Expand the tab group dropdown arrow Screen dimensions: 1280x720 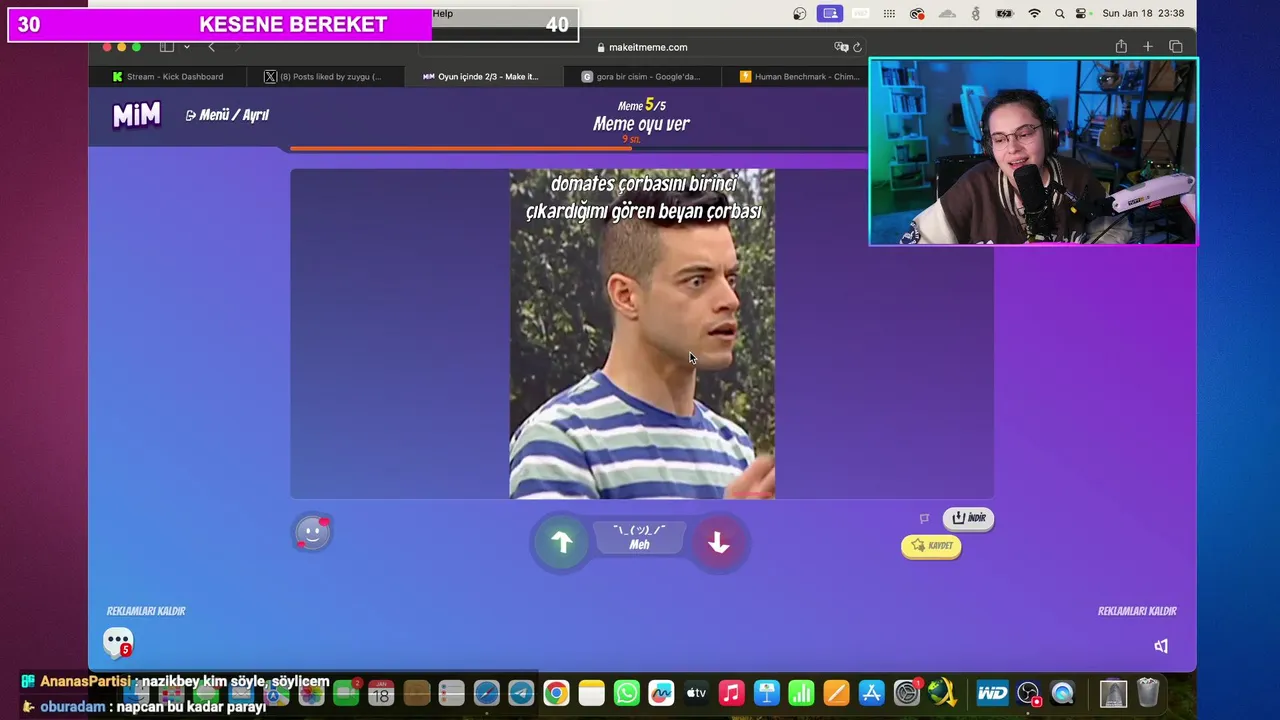point(186,47)
